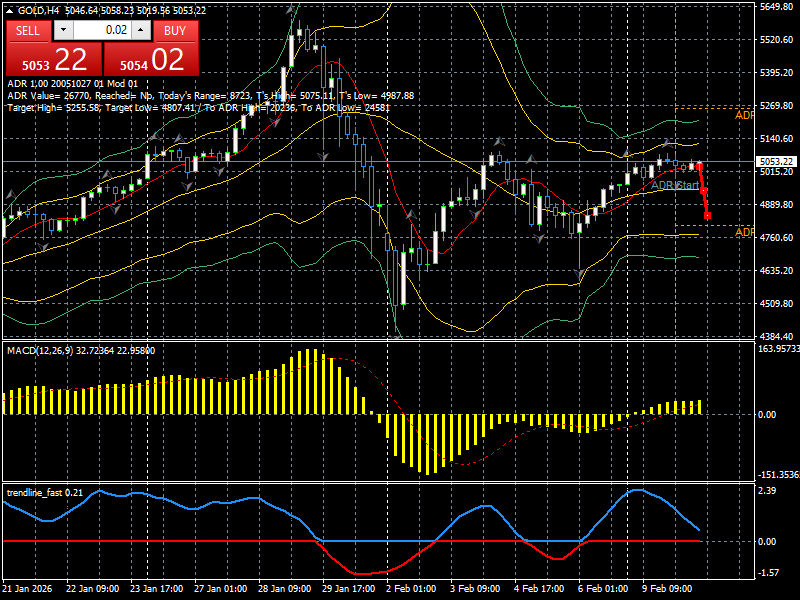The width and height of the screenshot is (800, 600).
Task: Click the red projection line end marker
Action: point(707,216)
